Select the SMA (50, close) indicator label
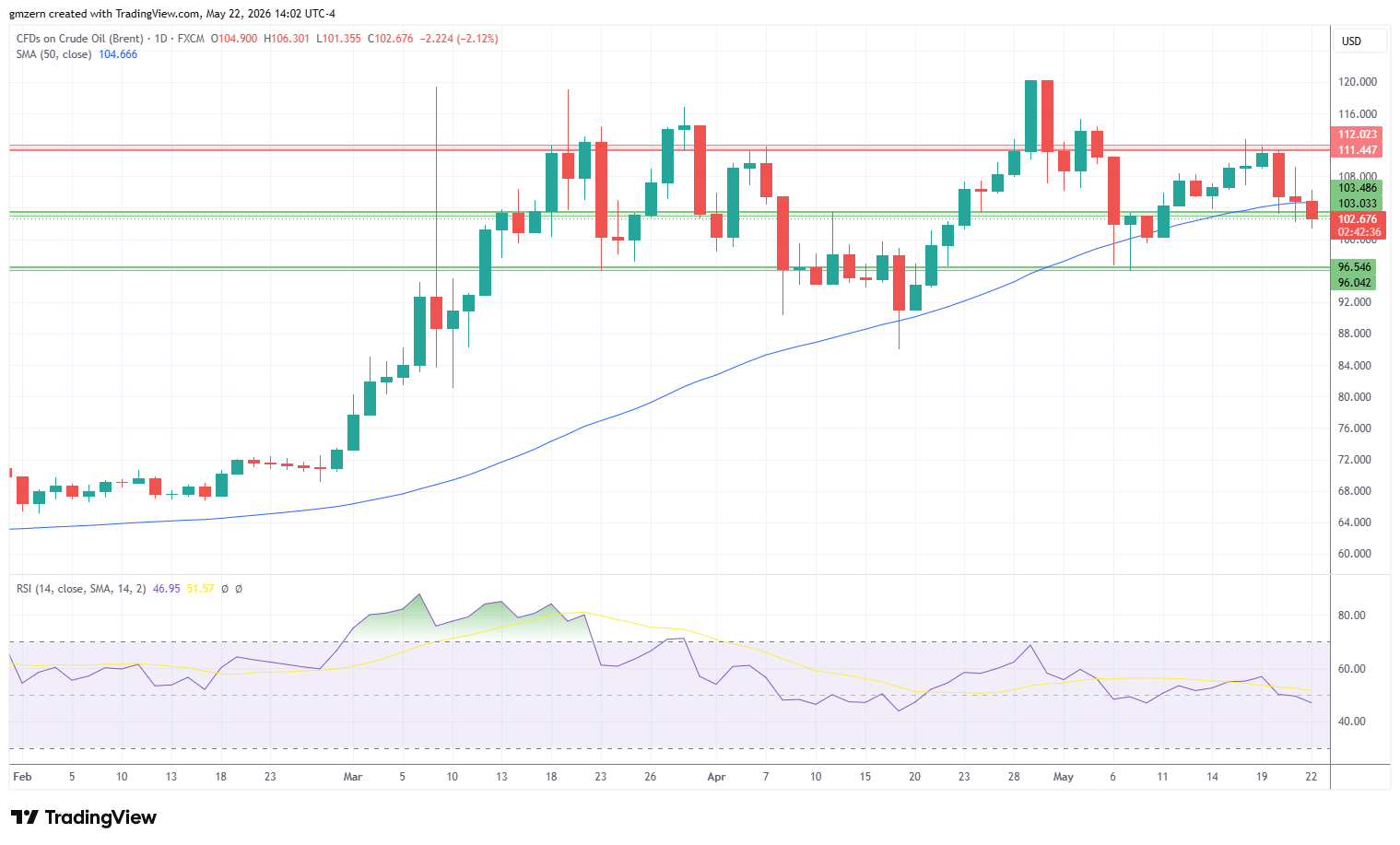Image resolution: width=1400 pixels, height=845 pixels. click(53, 54)
